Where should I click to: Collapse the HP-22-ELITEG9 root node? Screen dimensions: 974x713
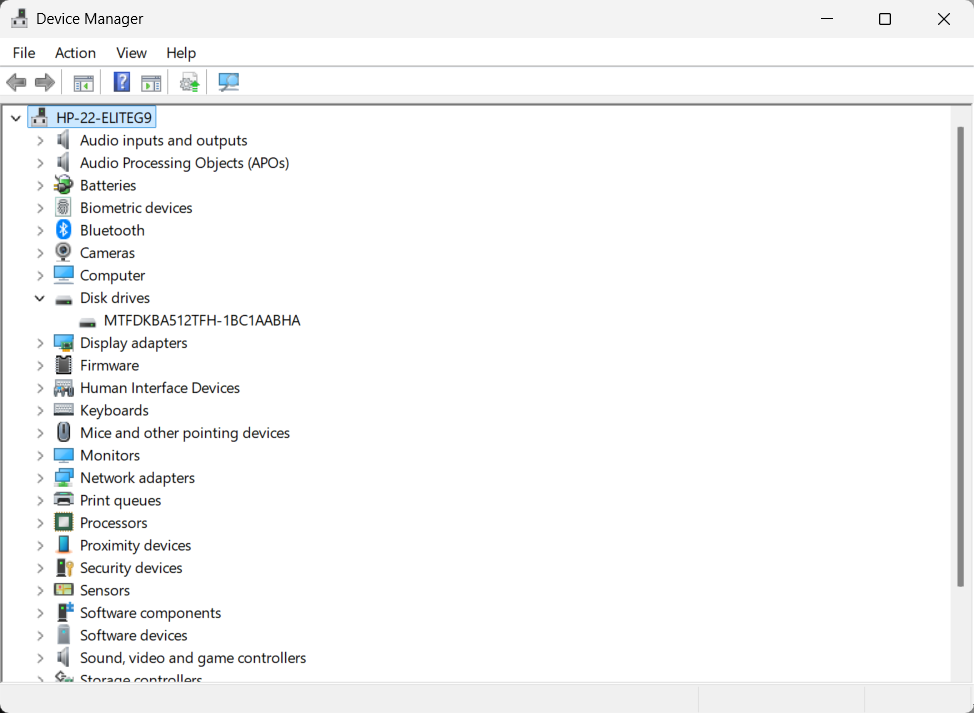[16, 118]
